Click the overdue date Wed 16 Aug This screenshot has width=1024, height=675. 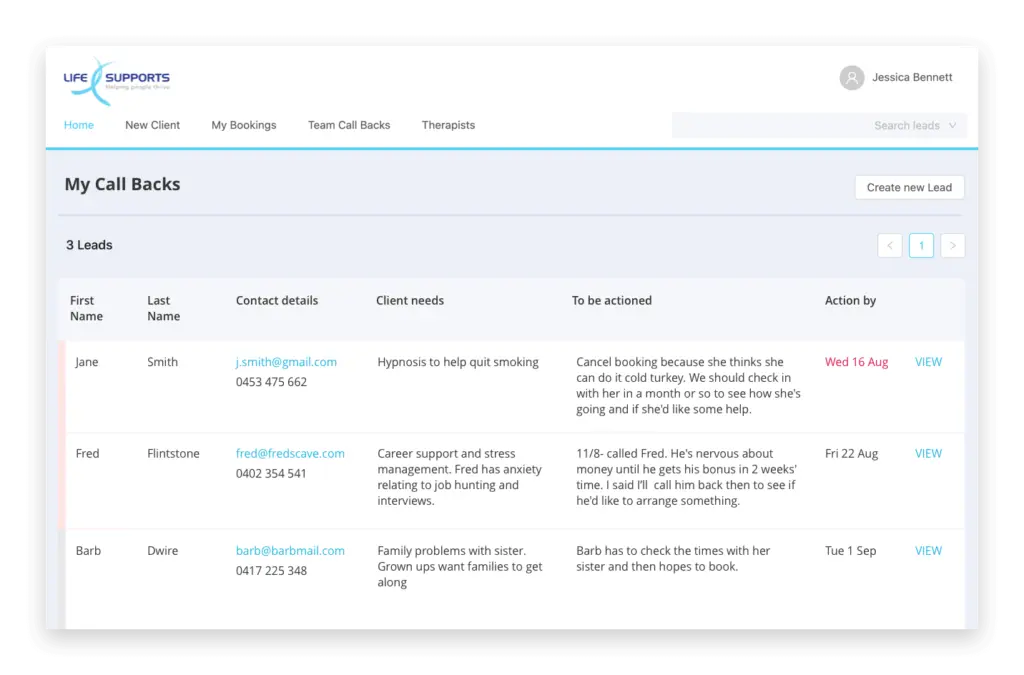[856, 362]
